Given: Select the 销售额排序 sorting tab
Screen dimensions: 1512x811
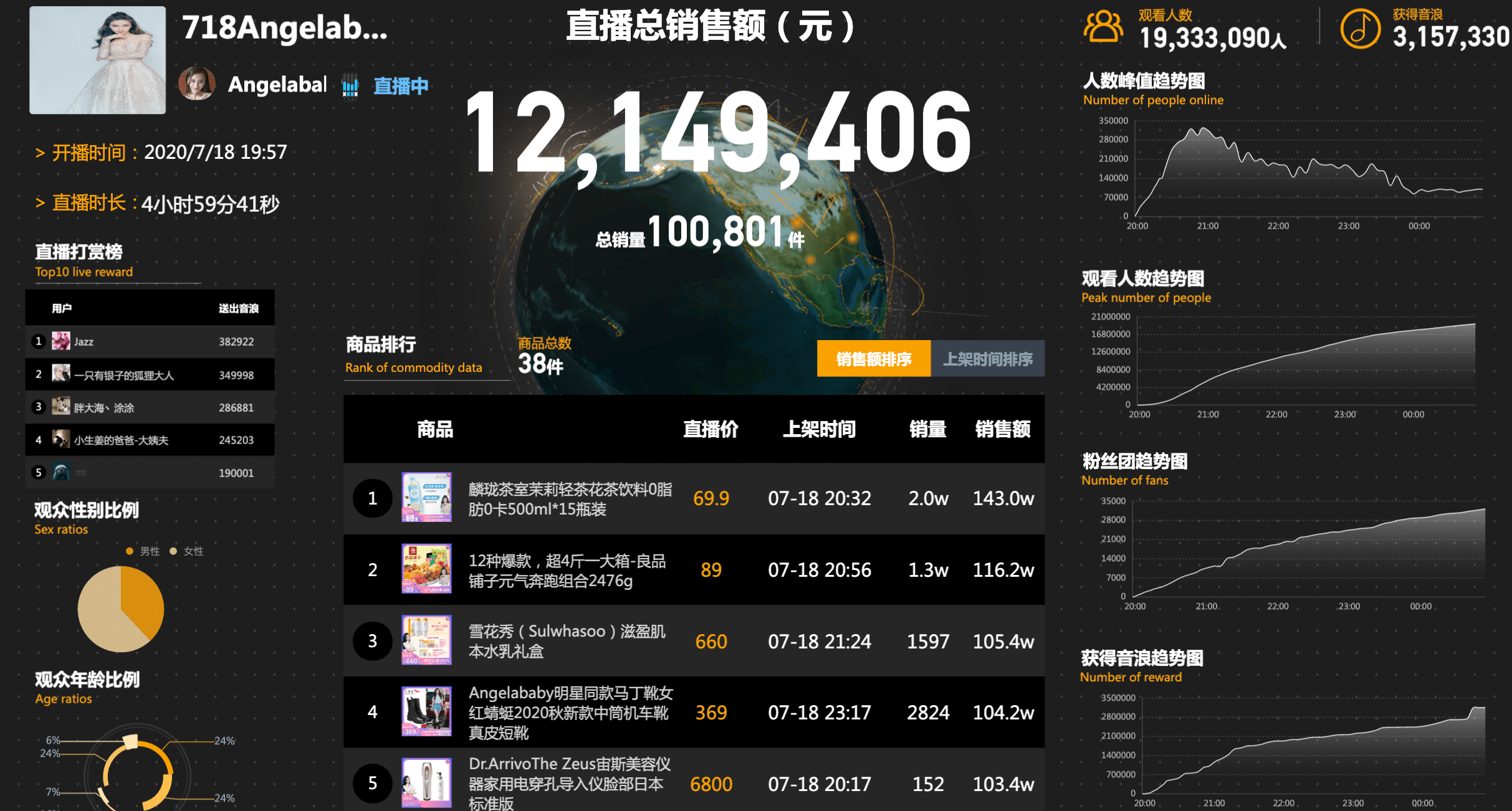Looking at the screenshot, I should click(873, 359).
